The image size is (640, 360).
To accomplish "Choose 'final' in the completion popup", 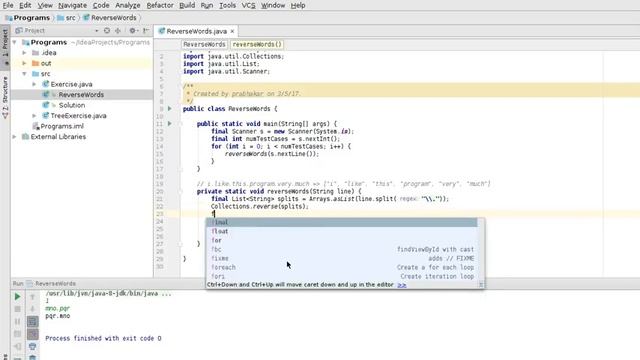I will click(x=342, y=222).
